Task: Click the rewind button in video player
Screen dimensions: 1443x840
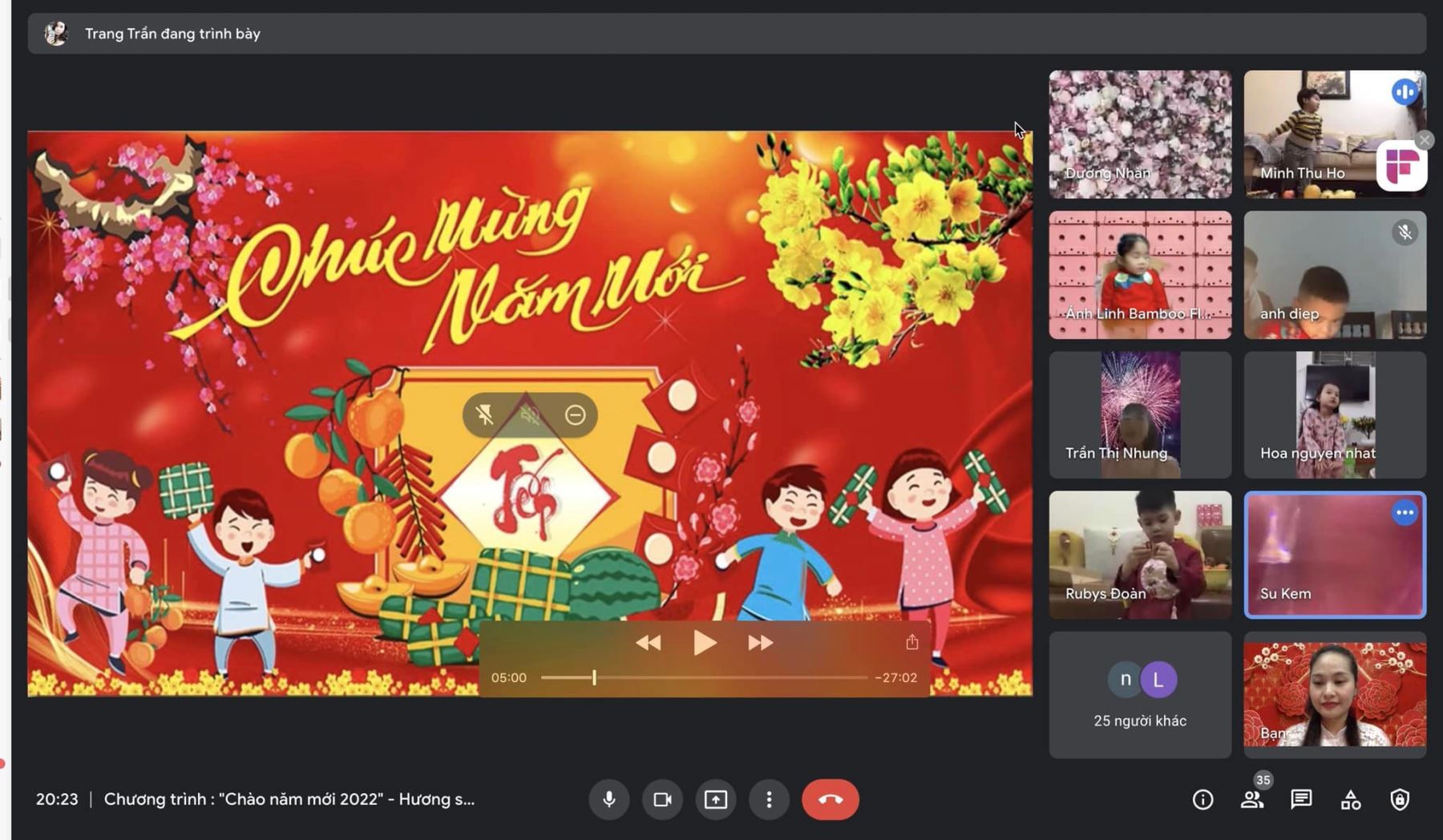Action: pos(648,643)
